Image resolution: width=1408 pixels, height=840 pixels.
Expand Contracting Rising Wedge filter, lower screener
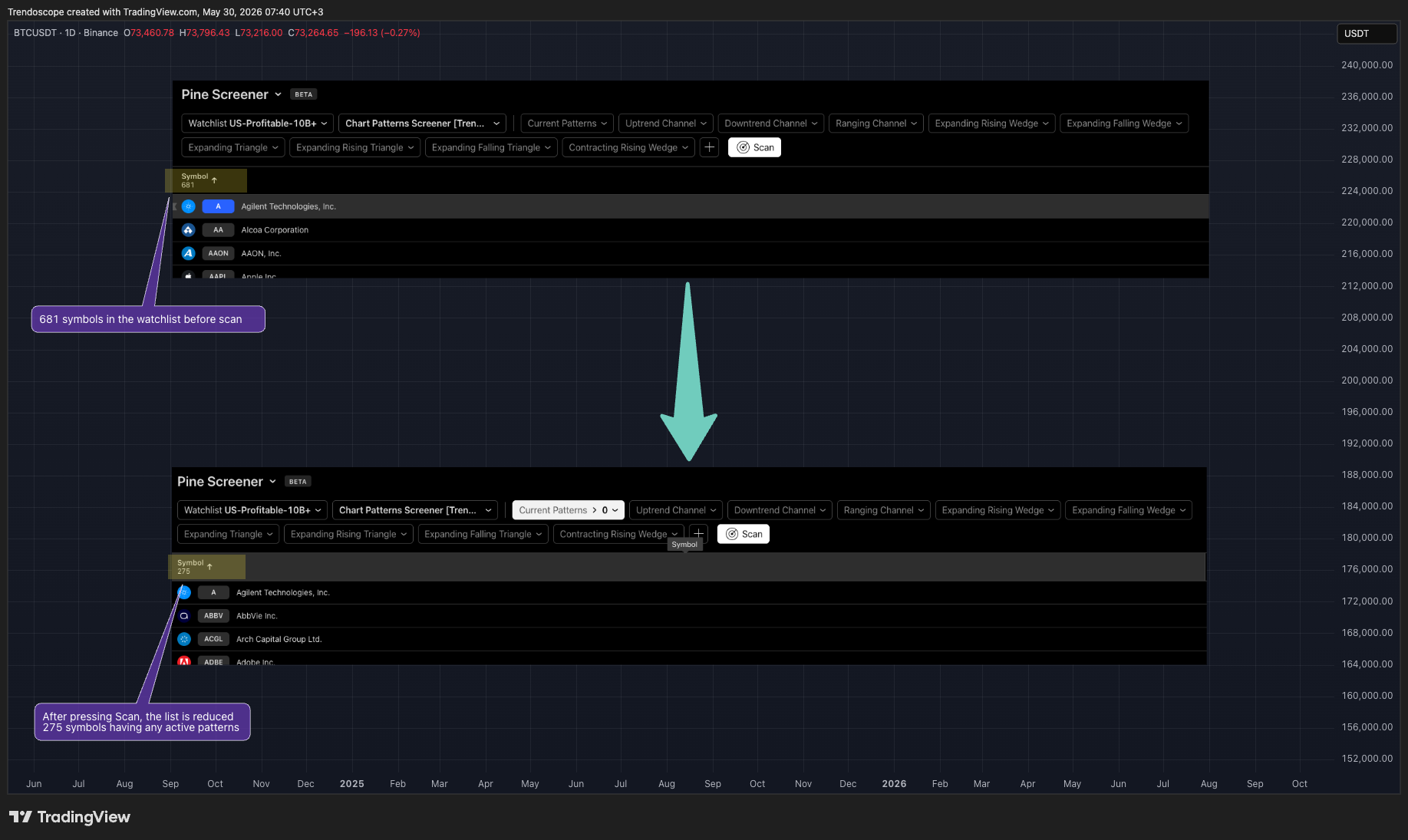coord(618,534)
